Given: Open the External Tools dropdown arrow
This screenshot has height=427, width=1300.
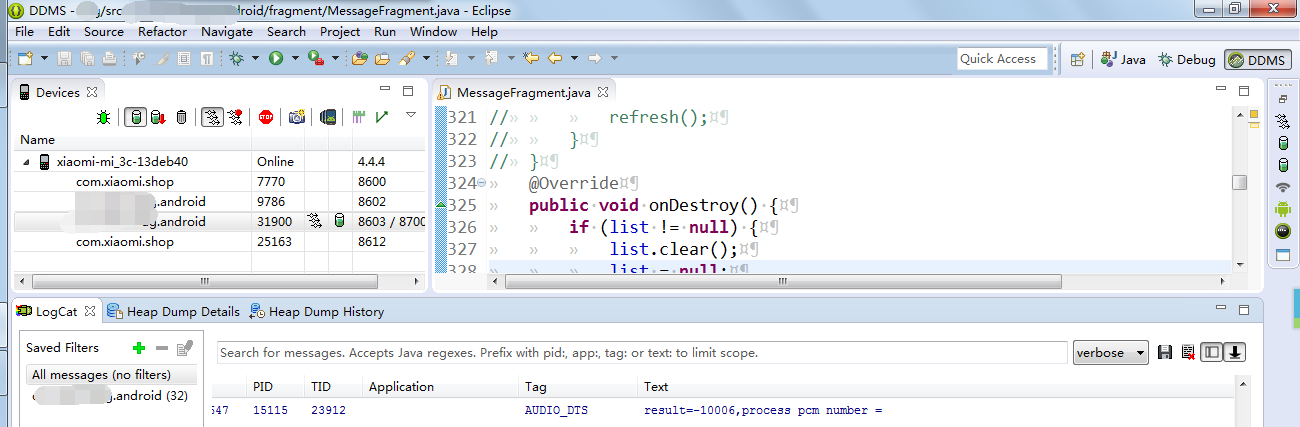Looking at the screenshot, I should pos(334,59).
